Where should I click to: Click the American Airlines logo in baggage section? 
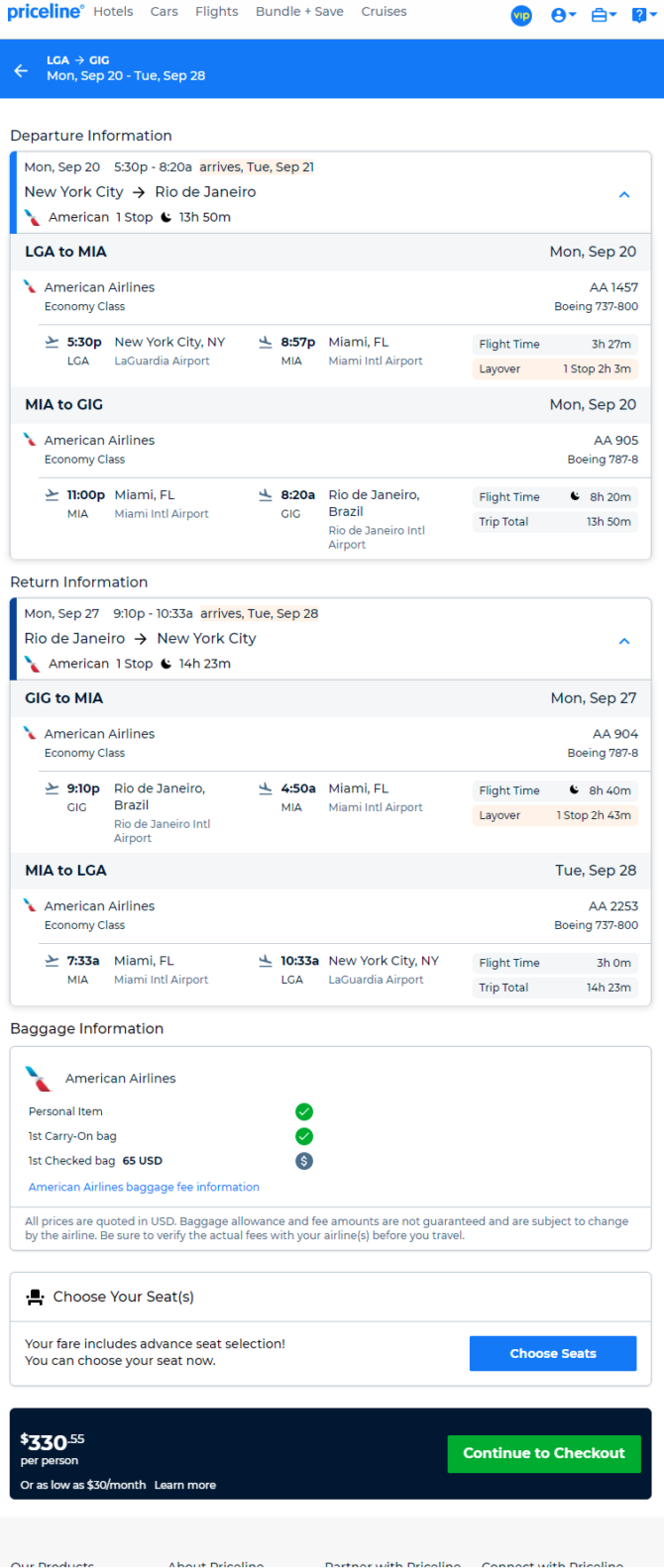pos(38,1079)
